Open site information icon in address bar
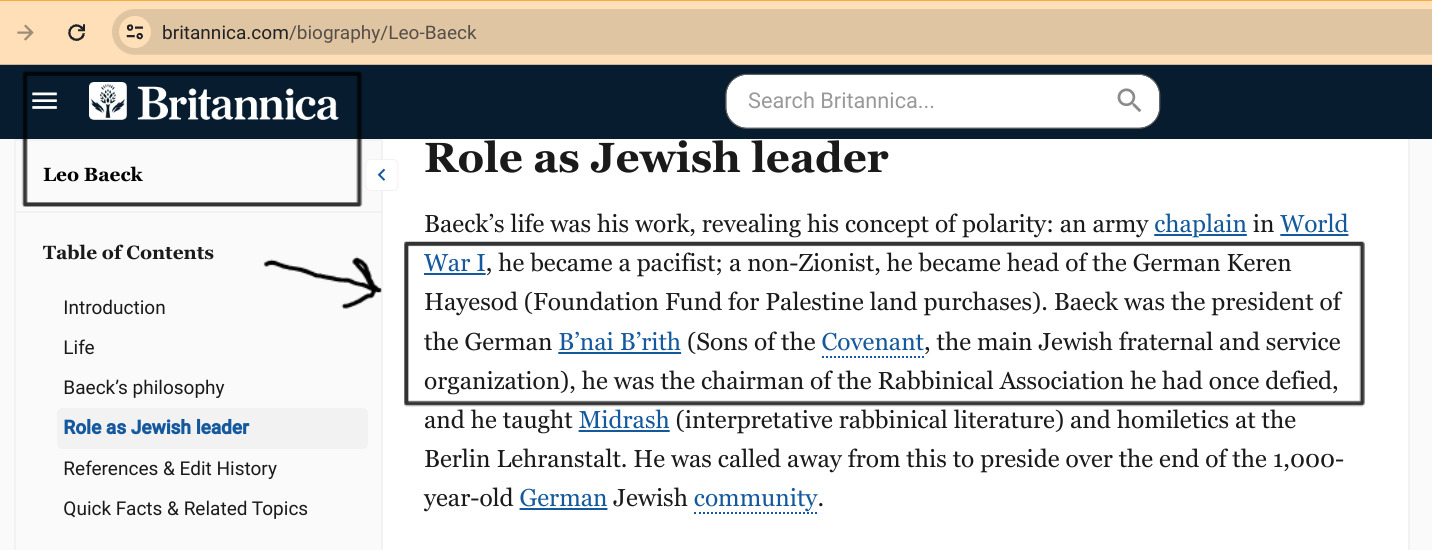This screenshot has width=1432, height=550. tap(135, 33)
